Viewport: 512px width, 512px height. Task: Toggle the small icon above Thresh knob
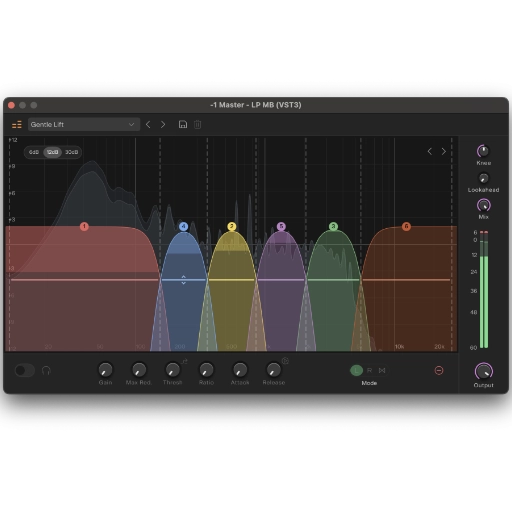[184, 361]
